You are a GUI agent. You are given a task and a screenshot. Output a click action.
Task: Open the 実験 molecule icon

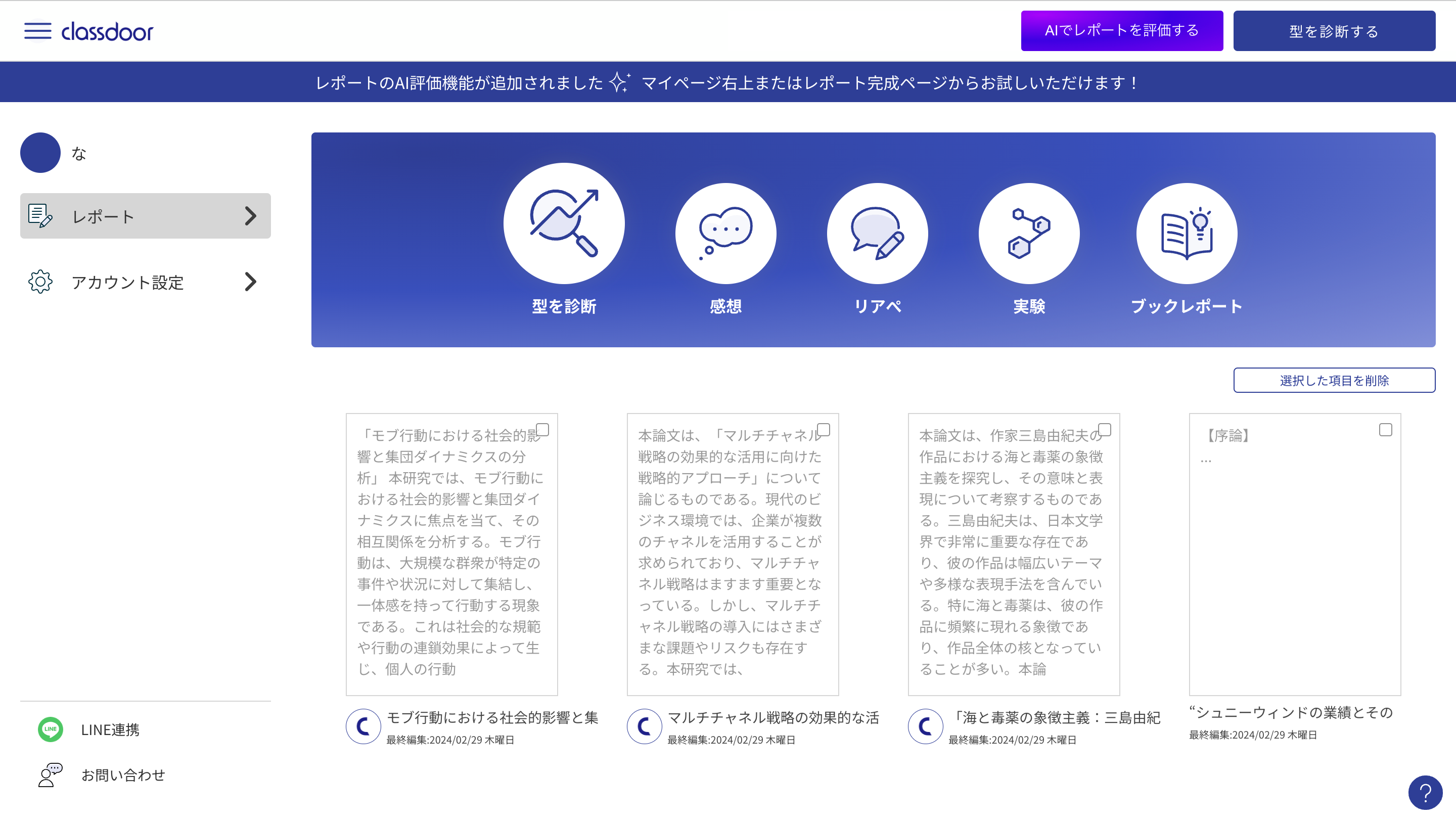pos(1028,234)
